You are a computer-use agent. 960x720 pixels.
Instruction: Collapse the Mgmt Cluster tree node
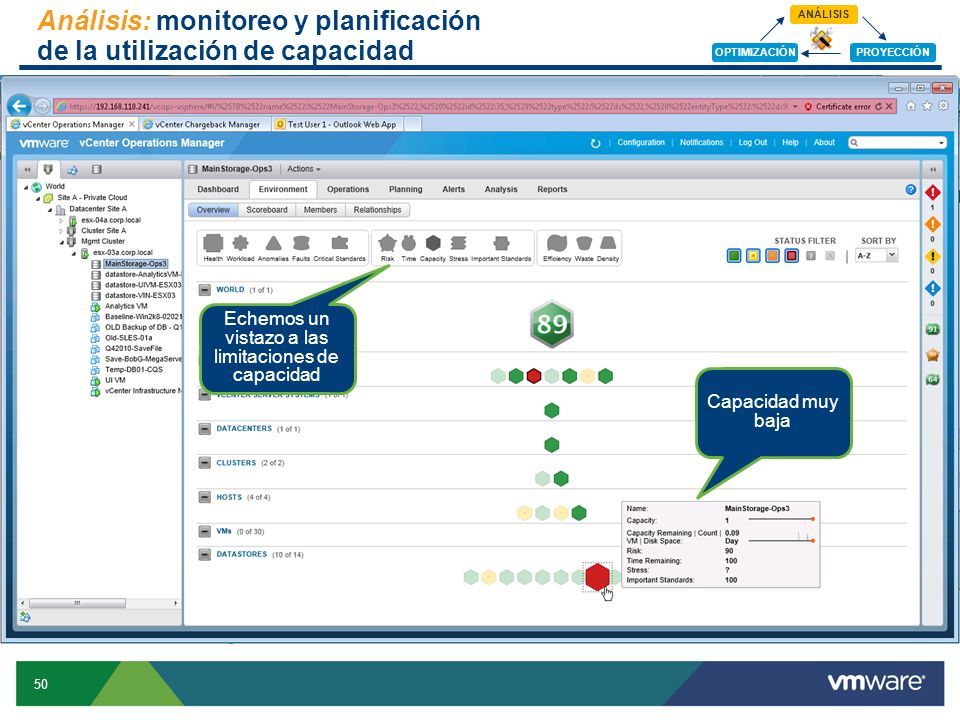coord(62,242)
